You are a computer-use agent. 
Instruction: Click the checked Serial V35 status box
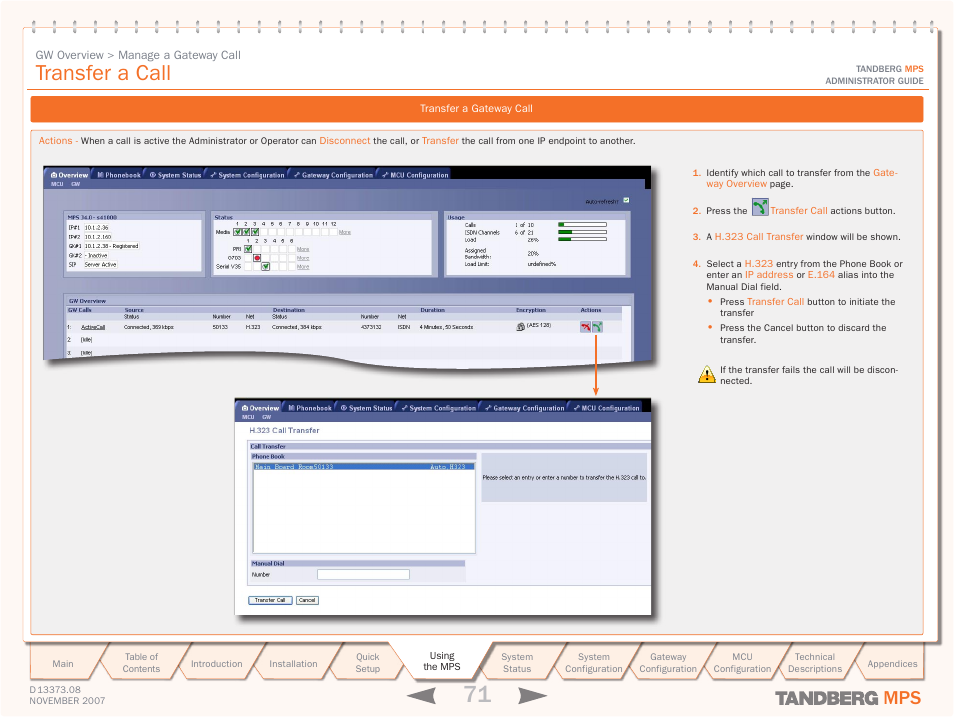[265, 267]
